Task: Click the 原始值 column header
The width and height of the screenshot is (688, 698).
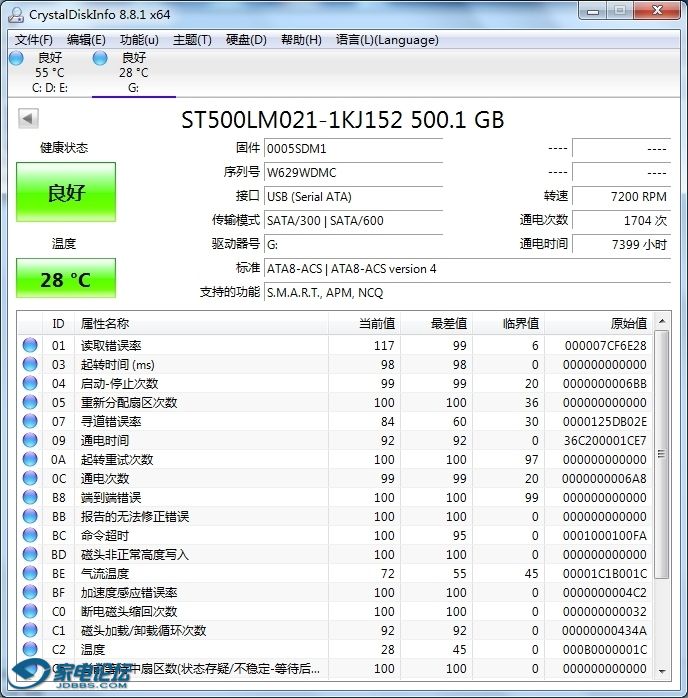Action: pyautogui.click(x=599, y=324)
